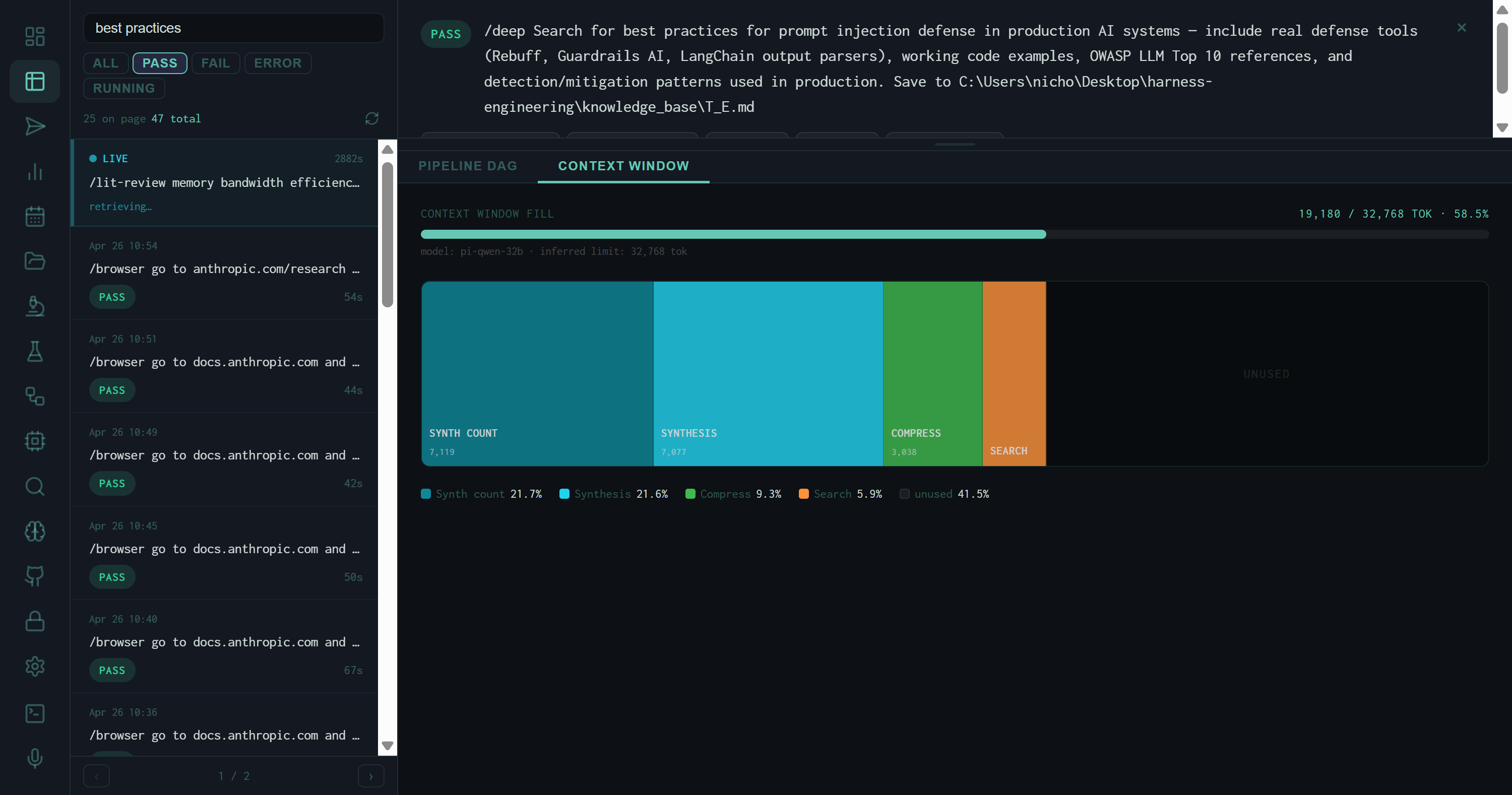
Task: Click run list scrollbar down arrow
Action: coord(388,746)
